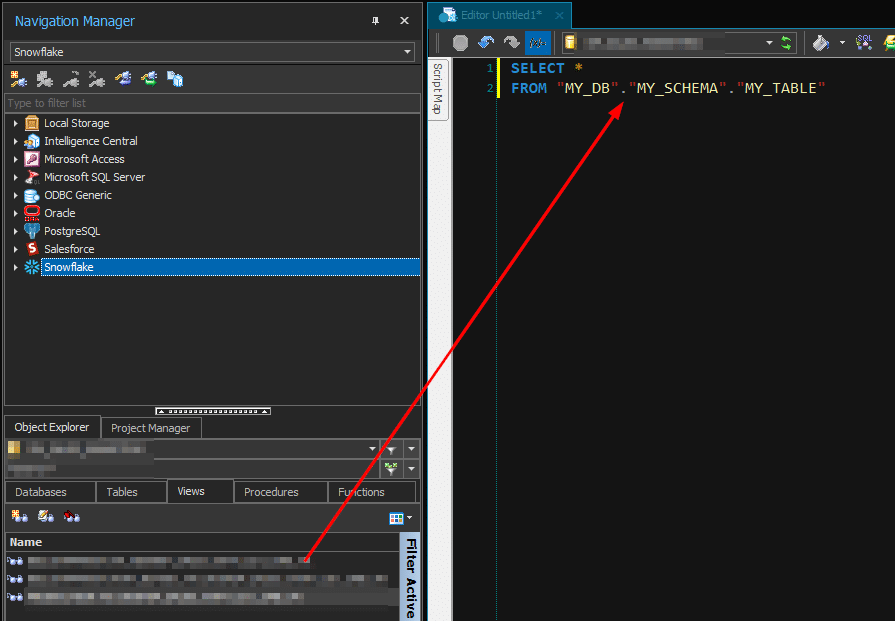This screenshot has height=621, width=895.
Task: Click the Name column header
Action: tap(203, 542)
